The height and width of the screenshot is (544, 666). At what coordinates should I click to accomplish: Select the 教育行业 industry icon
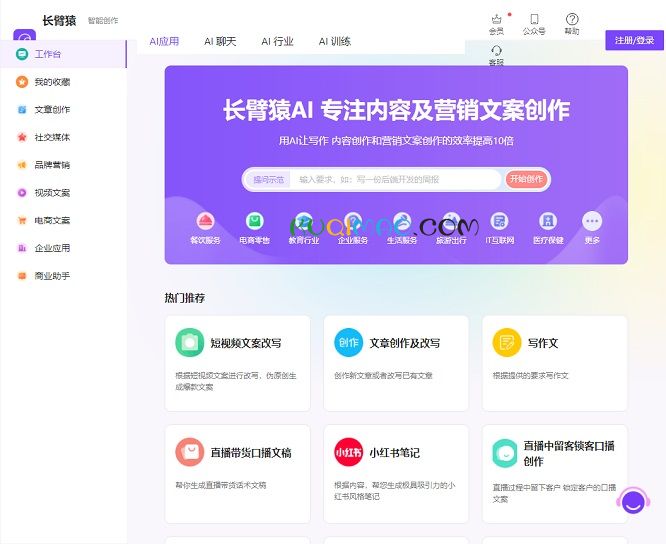(303, 221)
